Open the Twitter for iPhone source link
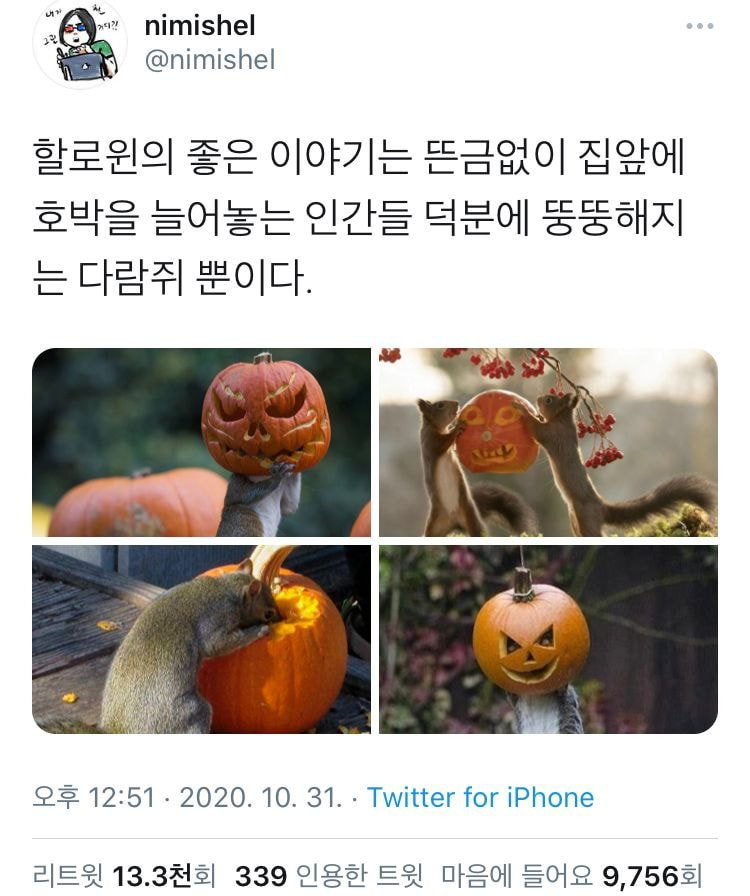 pos(480,797)
